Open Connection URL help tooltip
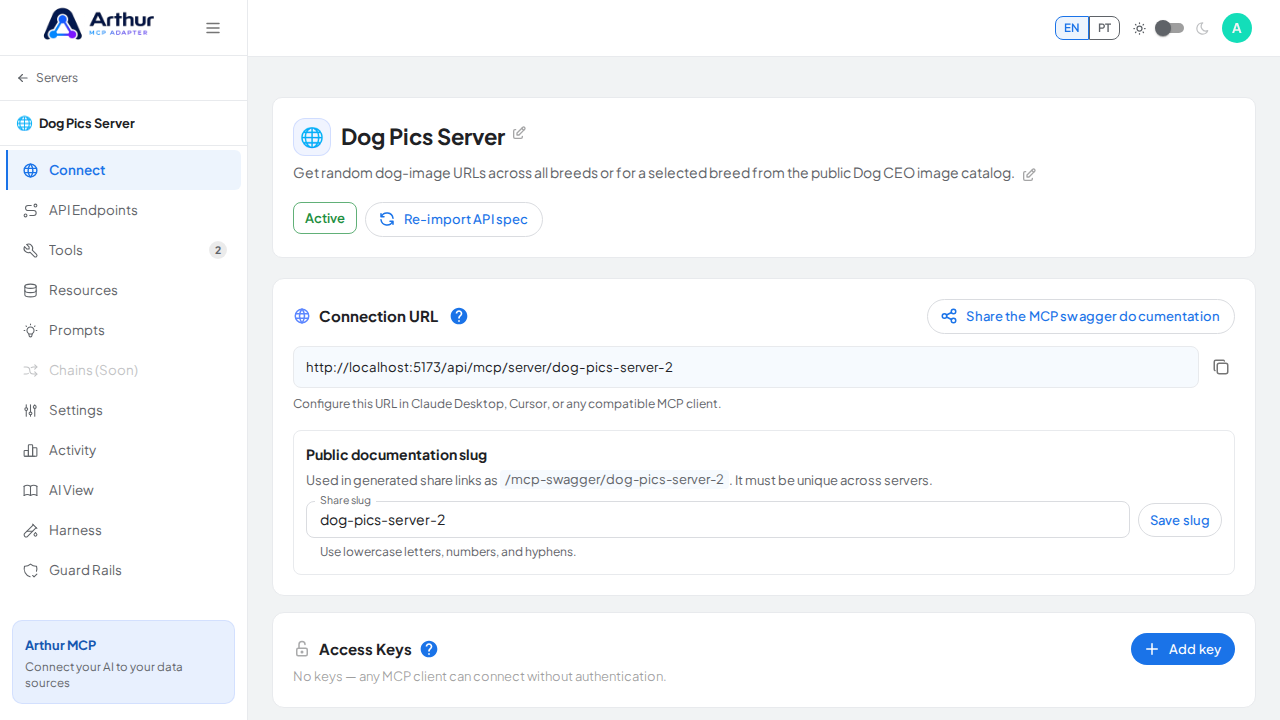The width and height of the screenshot is (1280, 720). (459, 316)
